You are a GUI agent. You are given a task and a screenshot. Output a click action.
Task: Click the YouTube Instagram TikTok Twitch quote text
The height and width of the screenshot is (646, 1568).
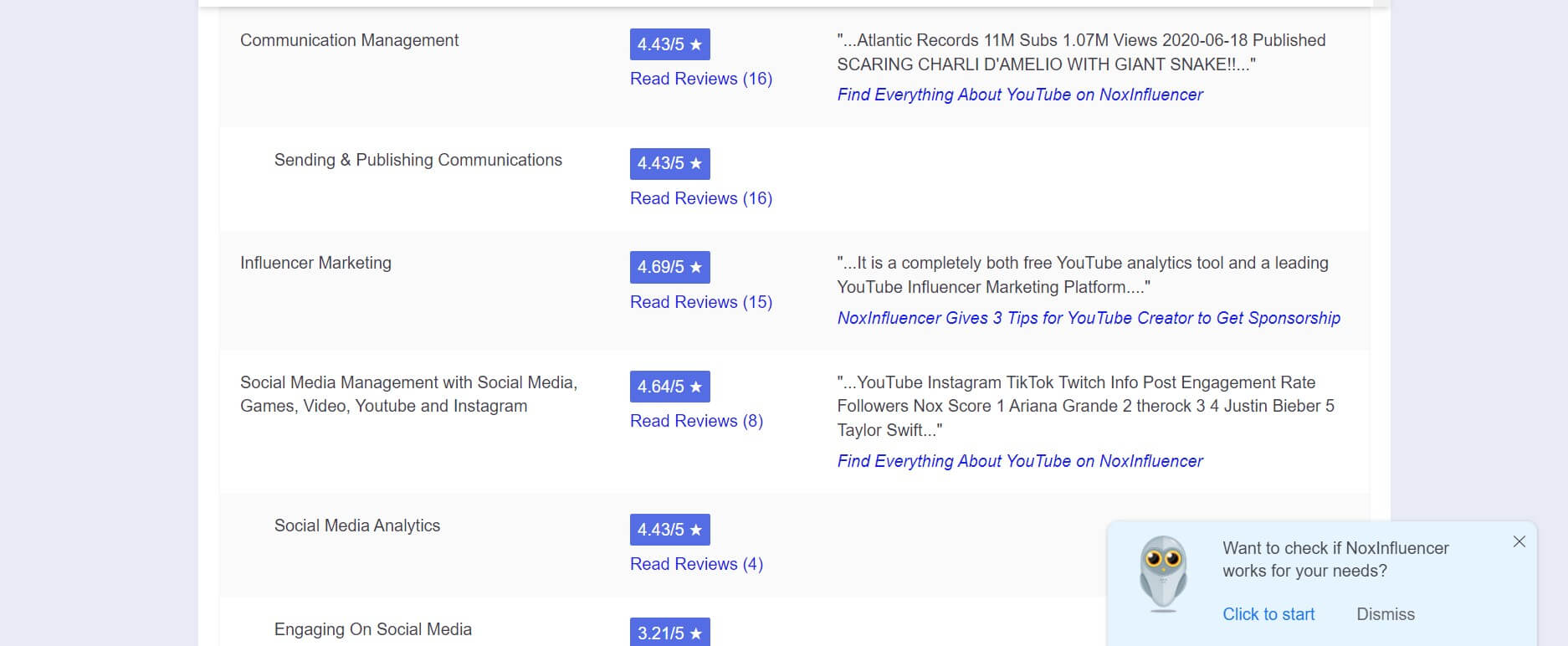pyautogui.click(x=1086, y=406)
